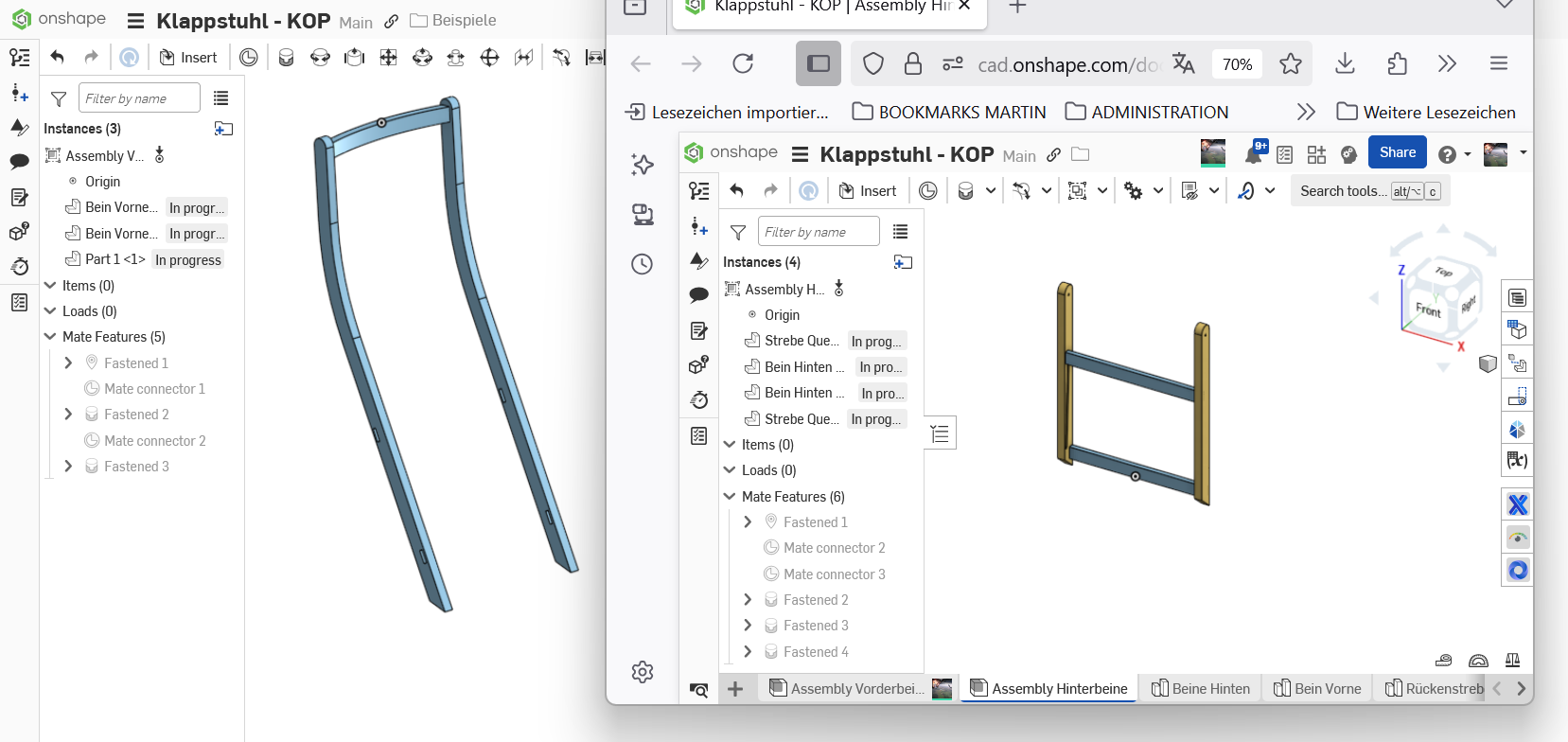Click the 70% page zoom indicator

pyautogui.click(x=1237, y=64)
